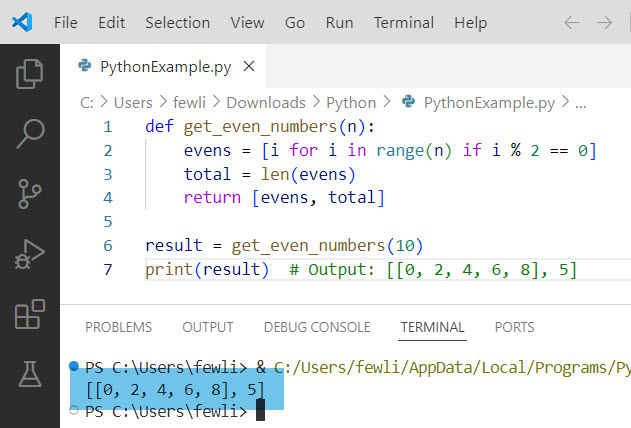Click the Go Forward arrow
Viewport: 631px width, 428px height.
(x=604, y=23)
